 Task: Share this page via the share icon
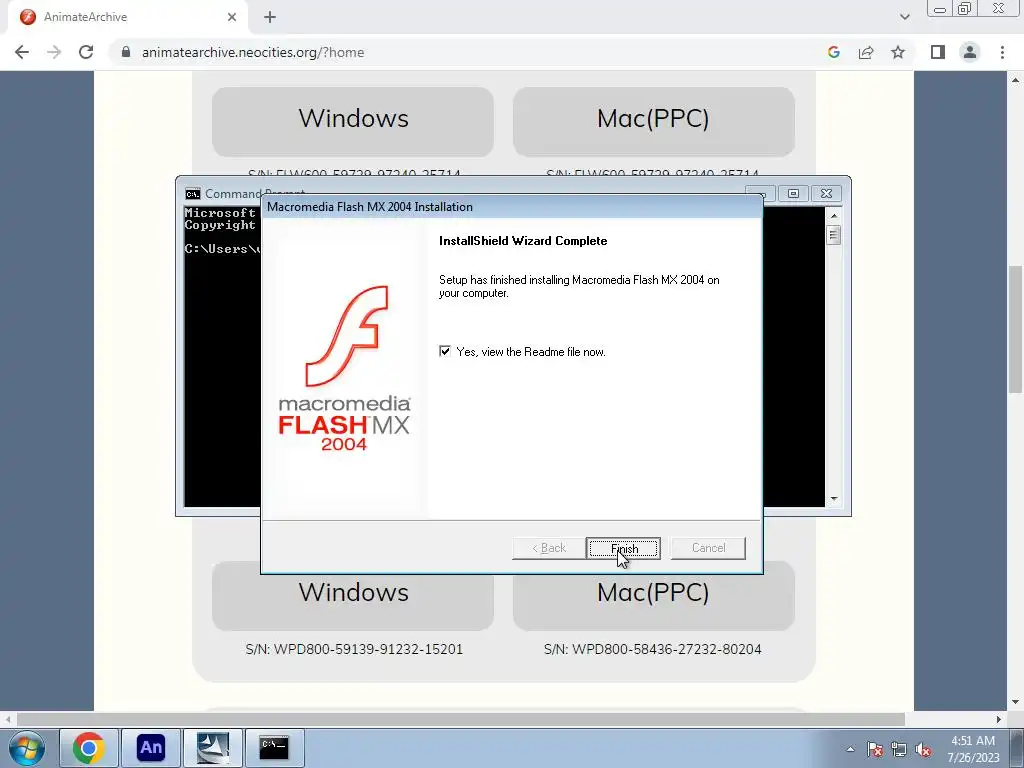click(x=866, y=52)
